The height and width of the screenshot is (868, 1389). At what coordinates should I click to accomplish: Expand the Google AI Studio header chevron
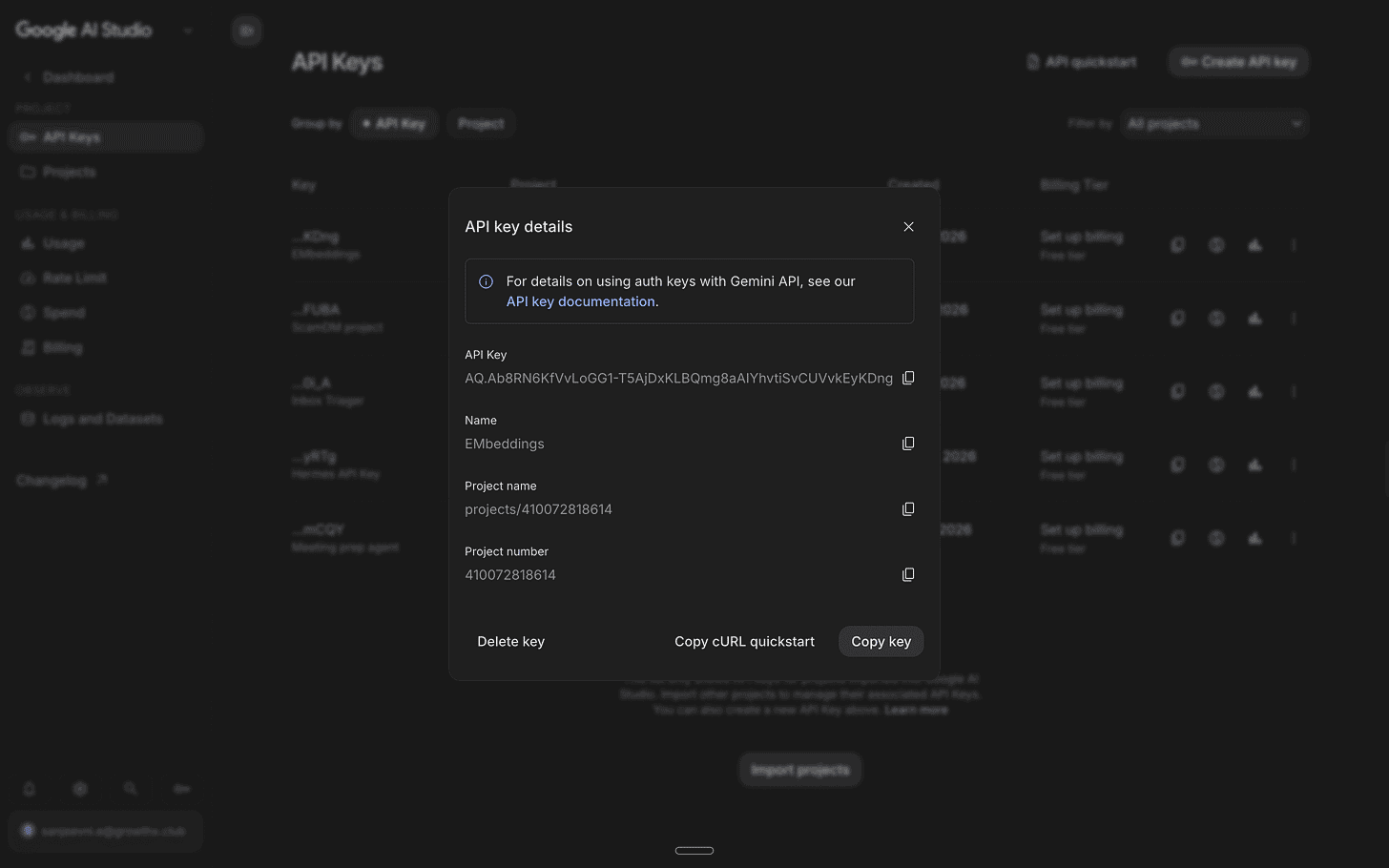pos(188,31)
